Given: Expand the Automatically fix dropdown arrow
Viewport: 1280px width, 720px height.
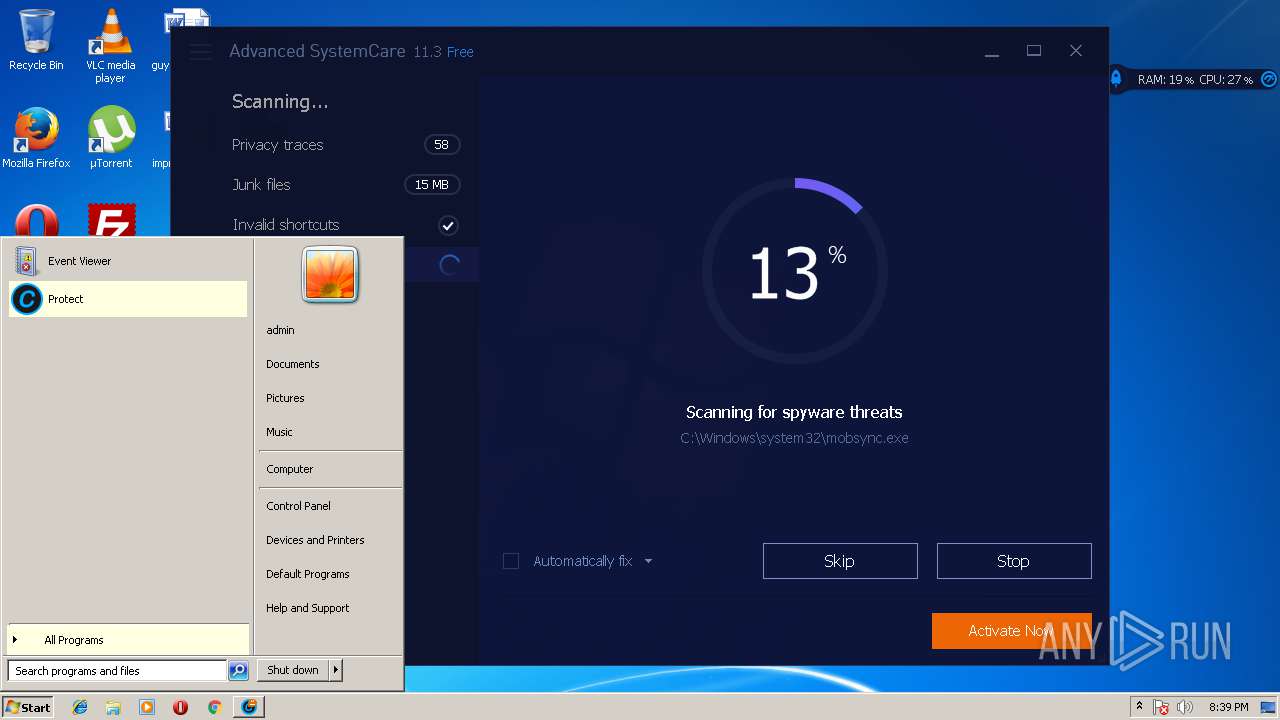Looking at the screenshot, I should point(648,561).
